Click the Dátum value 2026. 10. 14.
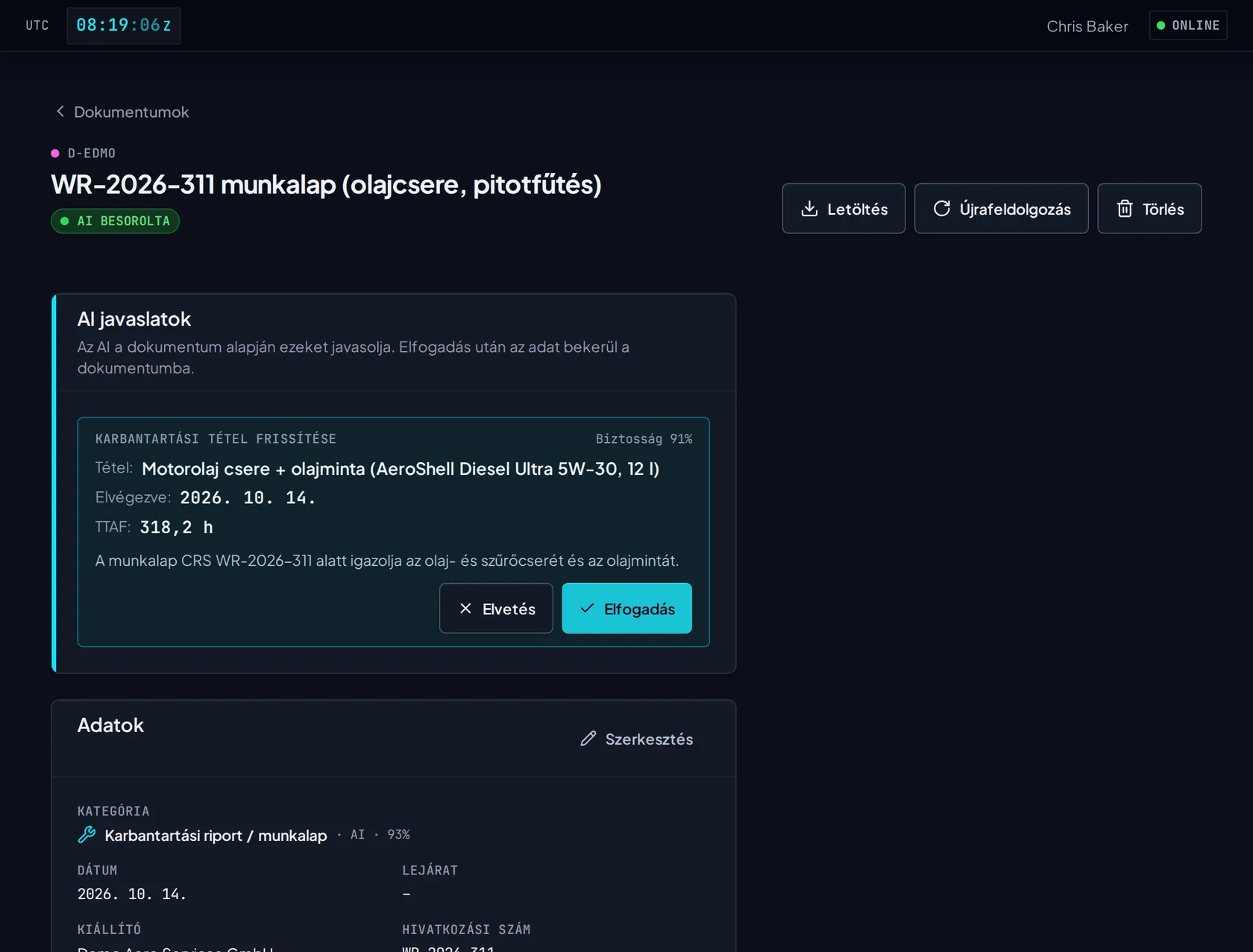Viewport: 1253px width, 952px height. [132, 894]
